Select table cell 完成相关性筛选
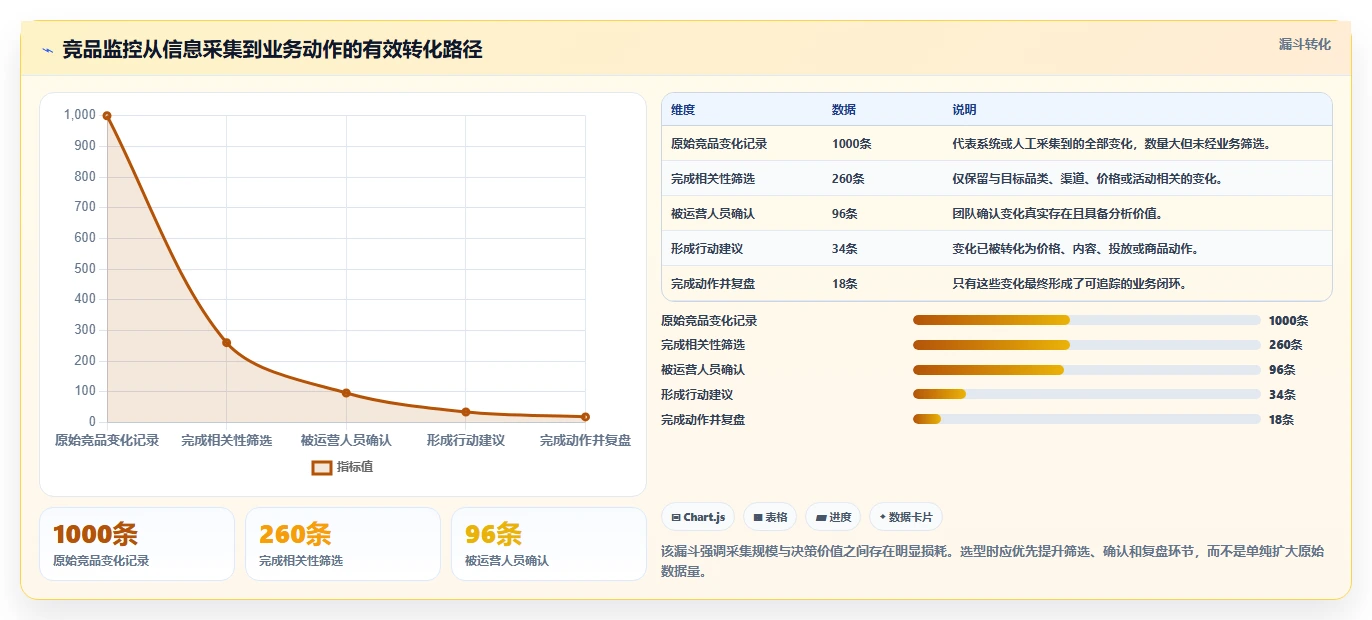The width and height of the screenshot is (1372, 620). click(713, 179)
